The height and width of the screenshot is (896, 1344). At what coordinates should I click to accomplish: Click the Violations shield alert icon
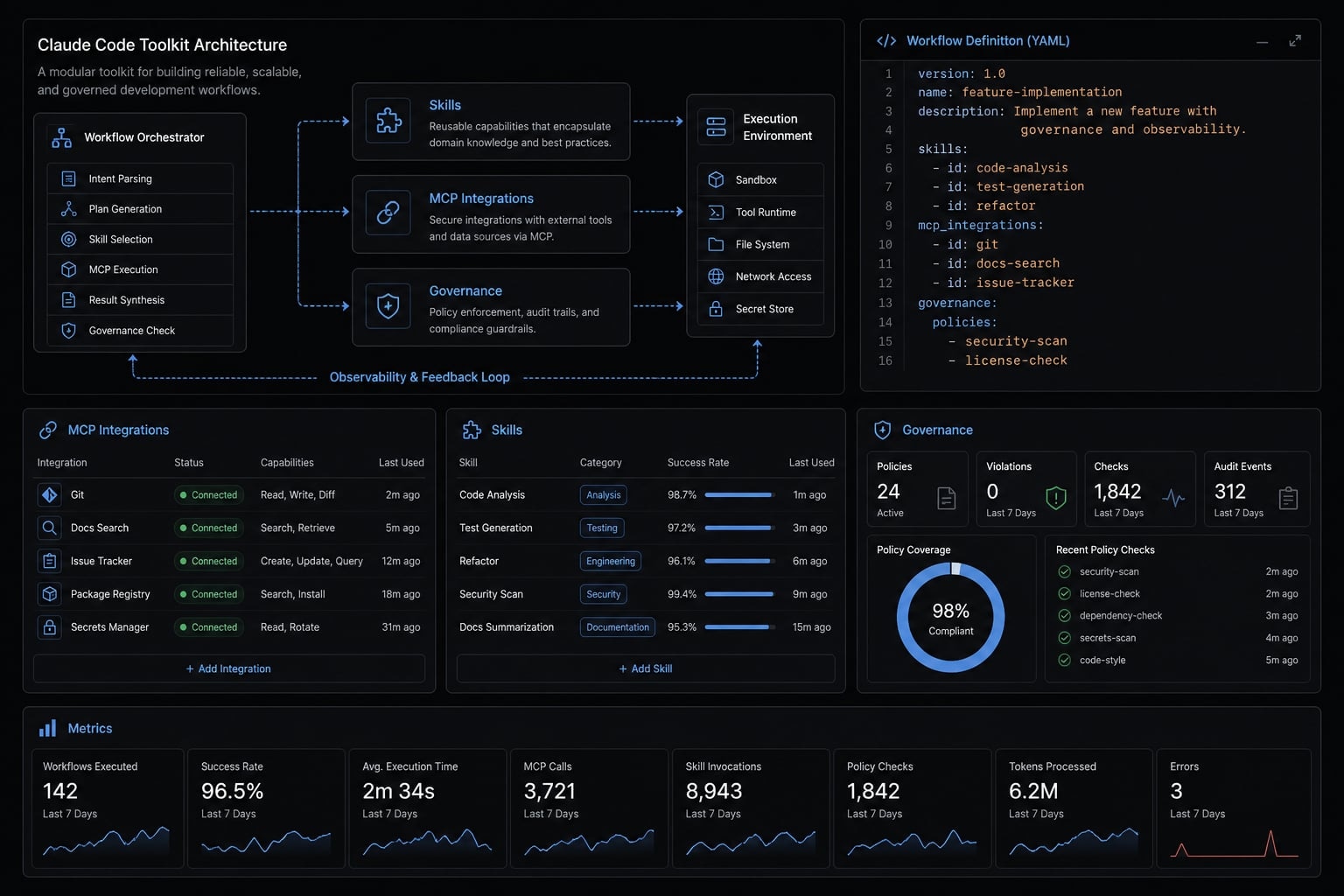(x=1056, y=498)
